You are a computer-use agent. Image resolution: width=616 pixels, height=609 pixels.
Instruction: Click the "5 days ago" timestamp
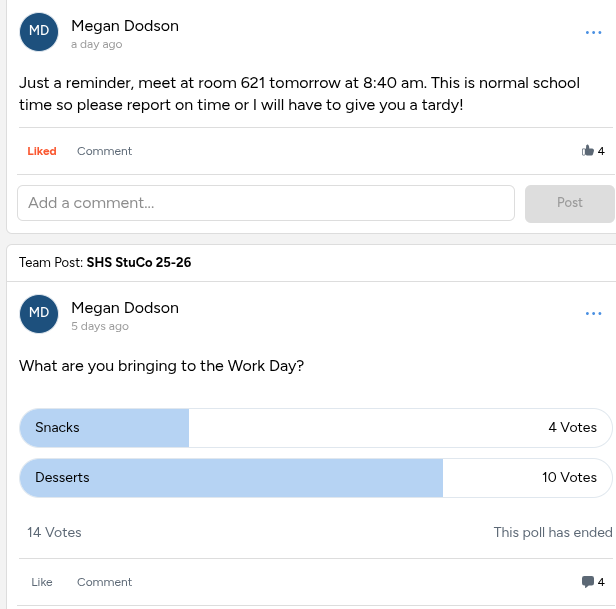tap(99, 326)
